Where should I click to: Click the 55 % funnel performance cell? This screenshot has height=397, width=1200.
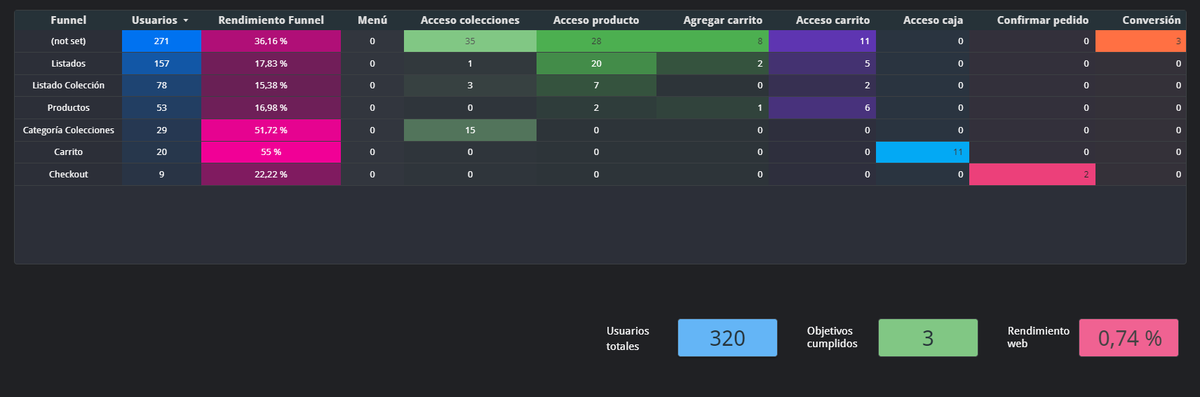click(271, 152)
